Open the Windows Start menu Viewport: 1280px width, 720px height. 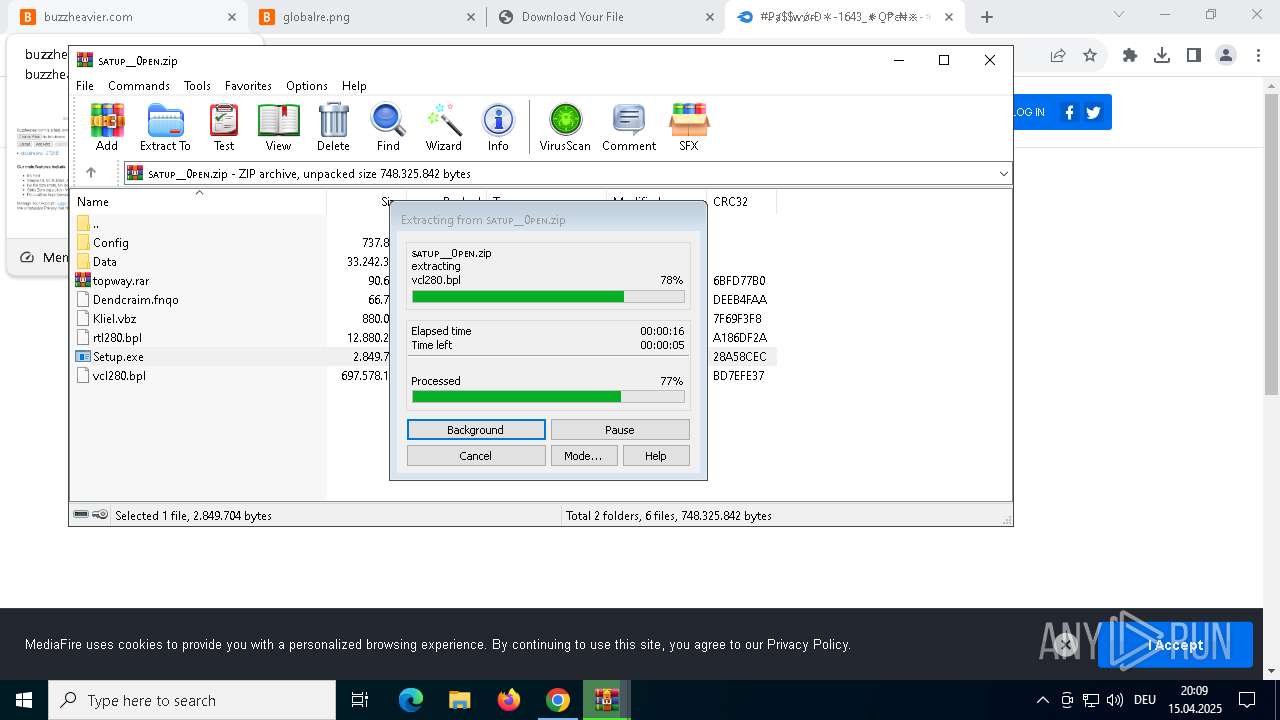pyautogui.click(x=24, y=700)
